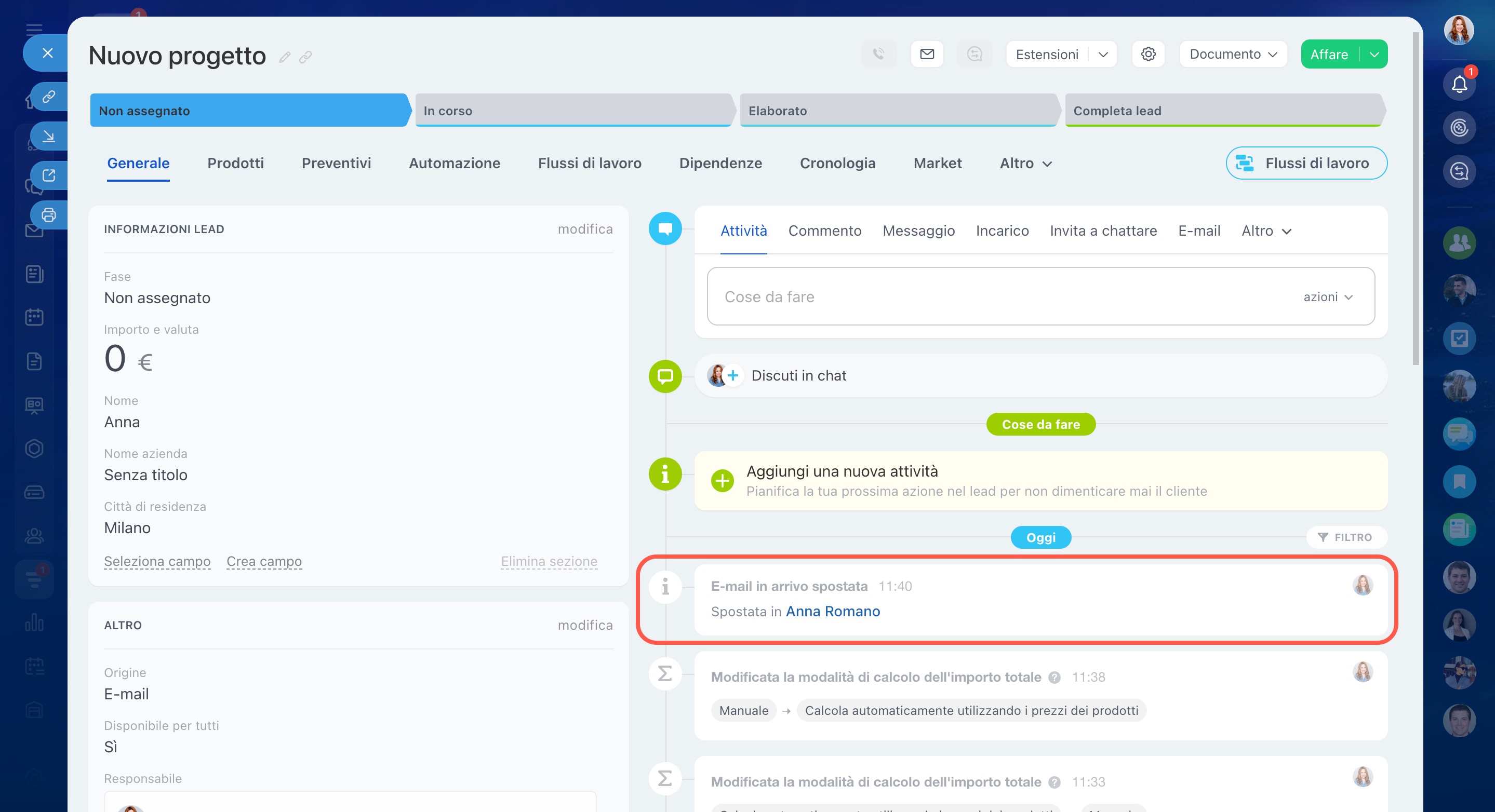This screenshot has width=1495, height=812.
Task: Set stage to In corso
Action: pos(571,110)
